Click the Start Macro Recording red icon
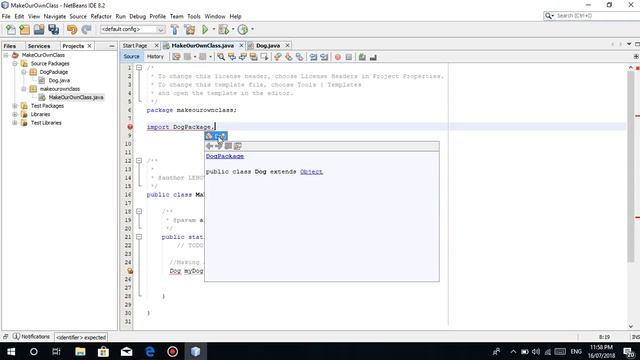 tap(338, 57)
